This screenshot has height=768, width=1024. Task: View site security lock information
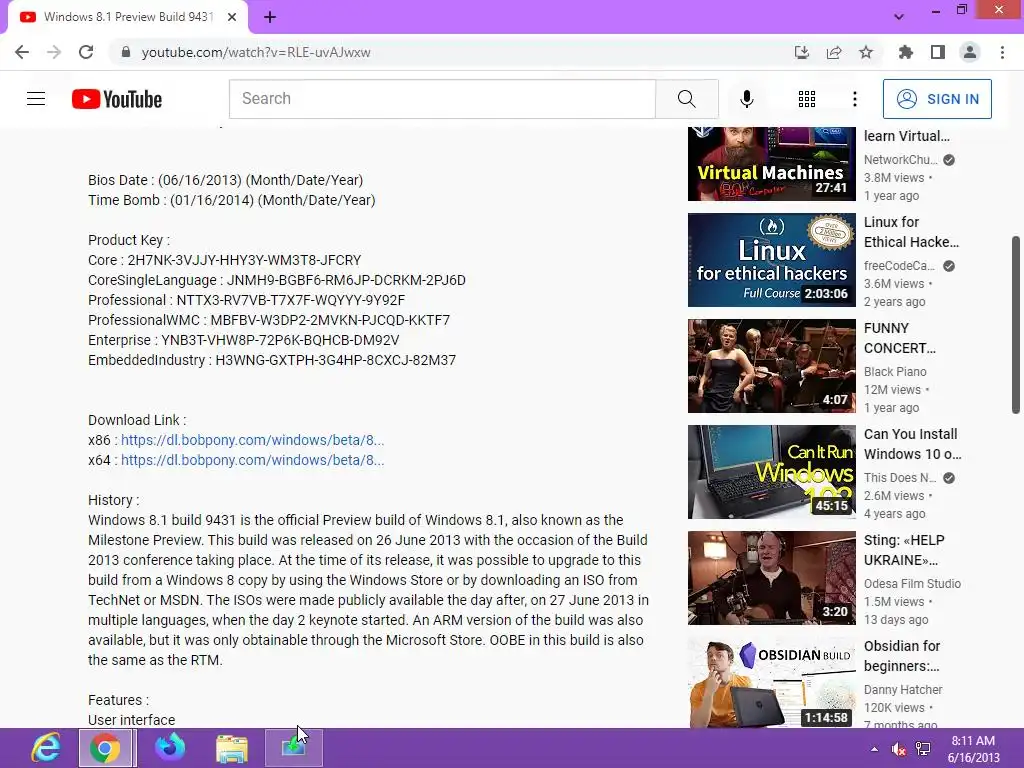click(126, 52)
